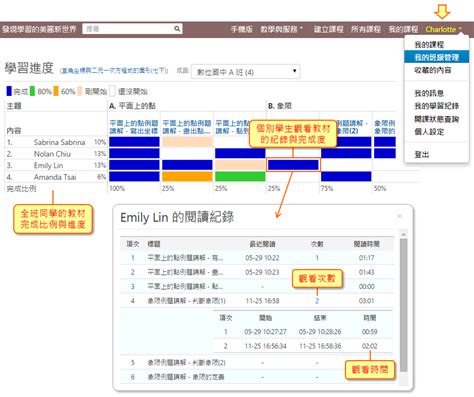This screenshot has width=474, height=397.
Task: Expand the 教學與服務 dropdown menu
Action: tap(282, 29)
